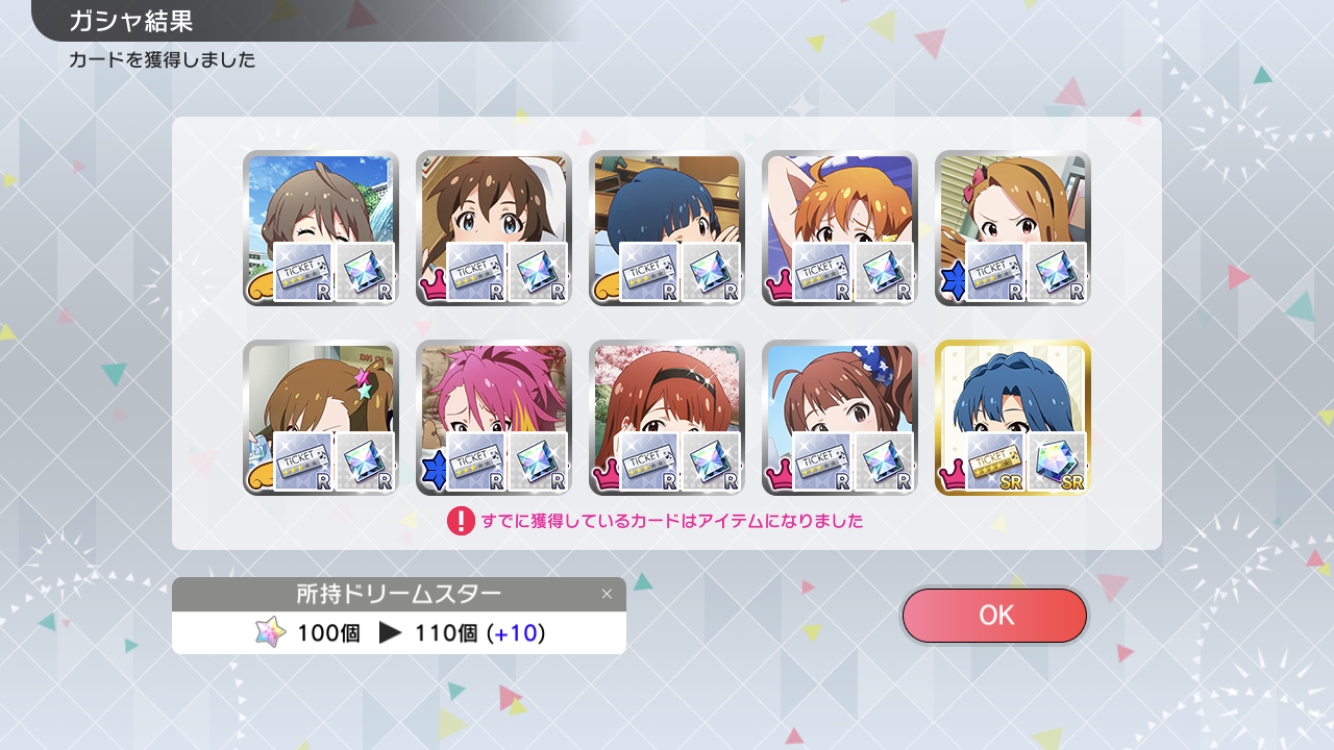
Task: Select the dark blue-haired hiding card
Action: (x=666, y=228)
